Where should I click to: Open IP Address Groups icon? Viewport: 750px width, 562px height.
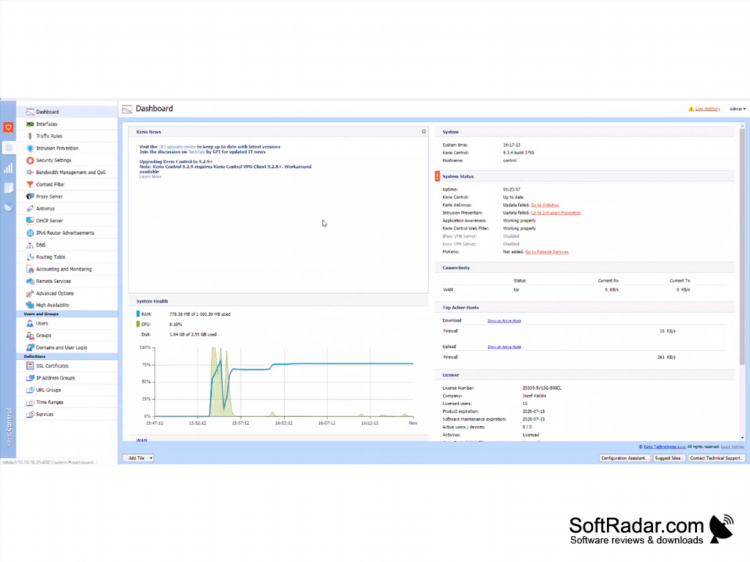point(30,378)
